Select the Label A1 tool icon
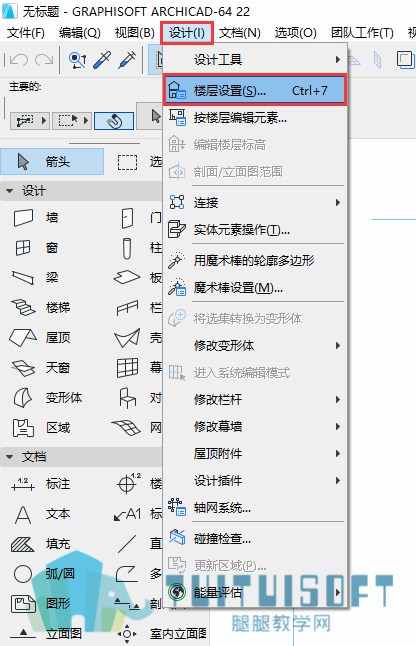 click(127, 514)
